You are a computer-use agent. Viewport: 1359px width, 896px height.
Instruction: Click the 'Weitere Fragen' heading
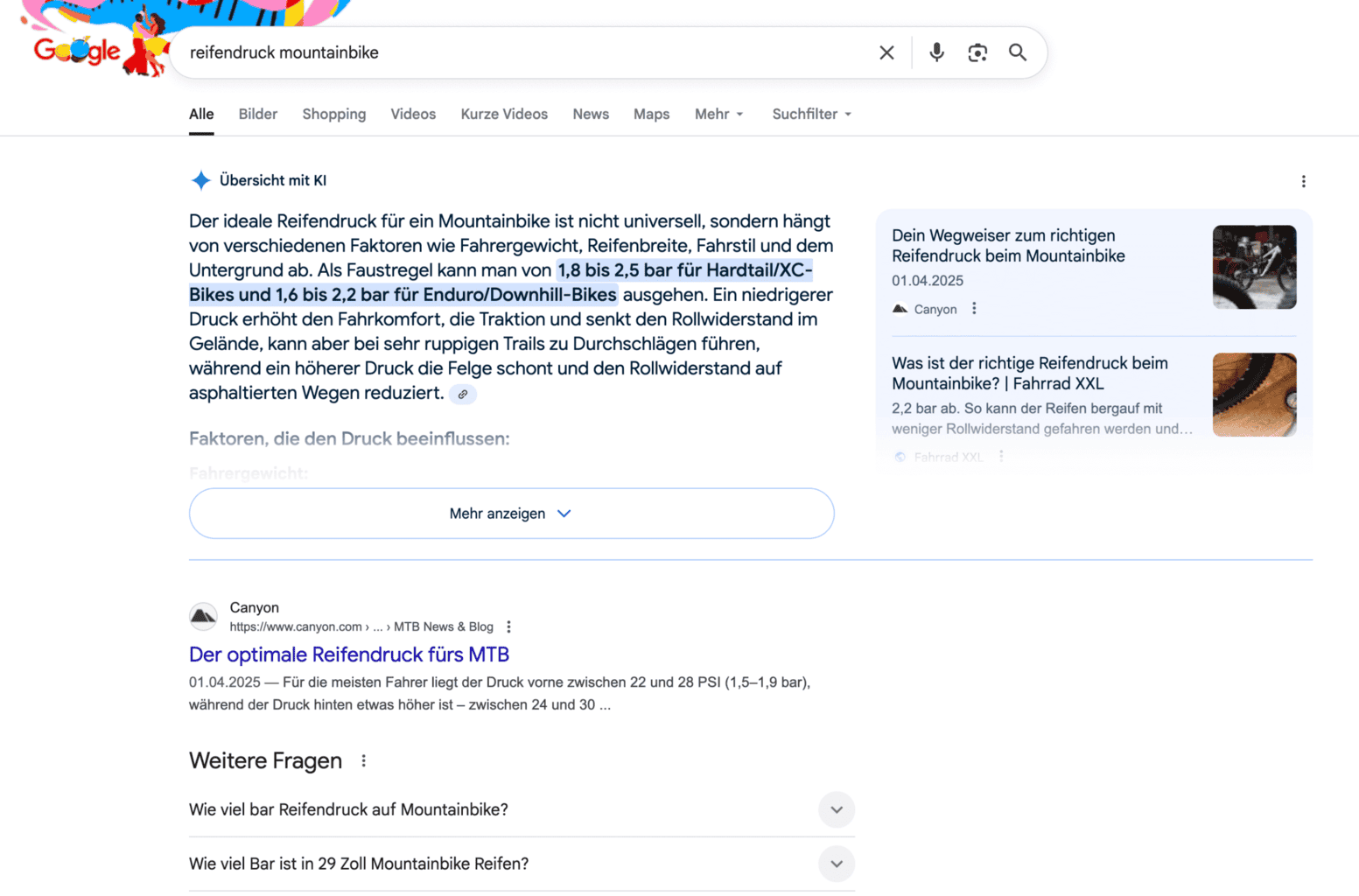tap(265, 760)
